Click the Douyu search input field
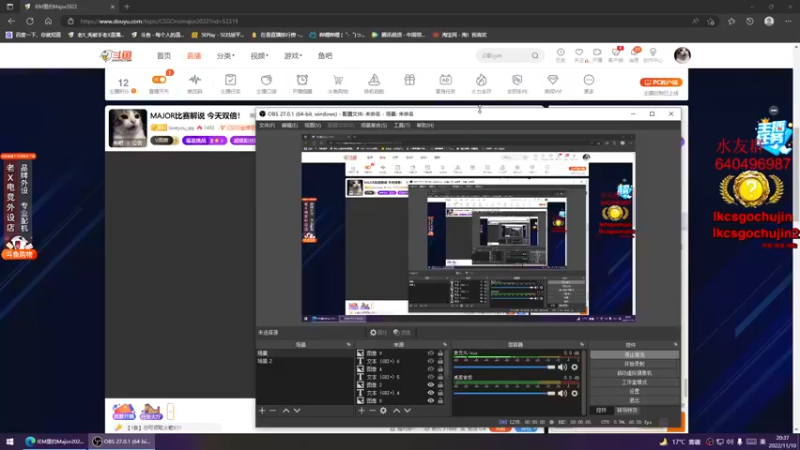Image resolution: width=800 pixels, height=450 pixels. tap(504, 56)
